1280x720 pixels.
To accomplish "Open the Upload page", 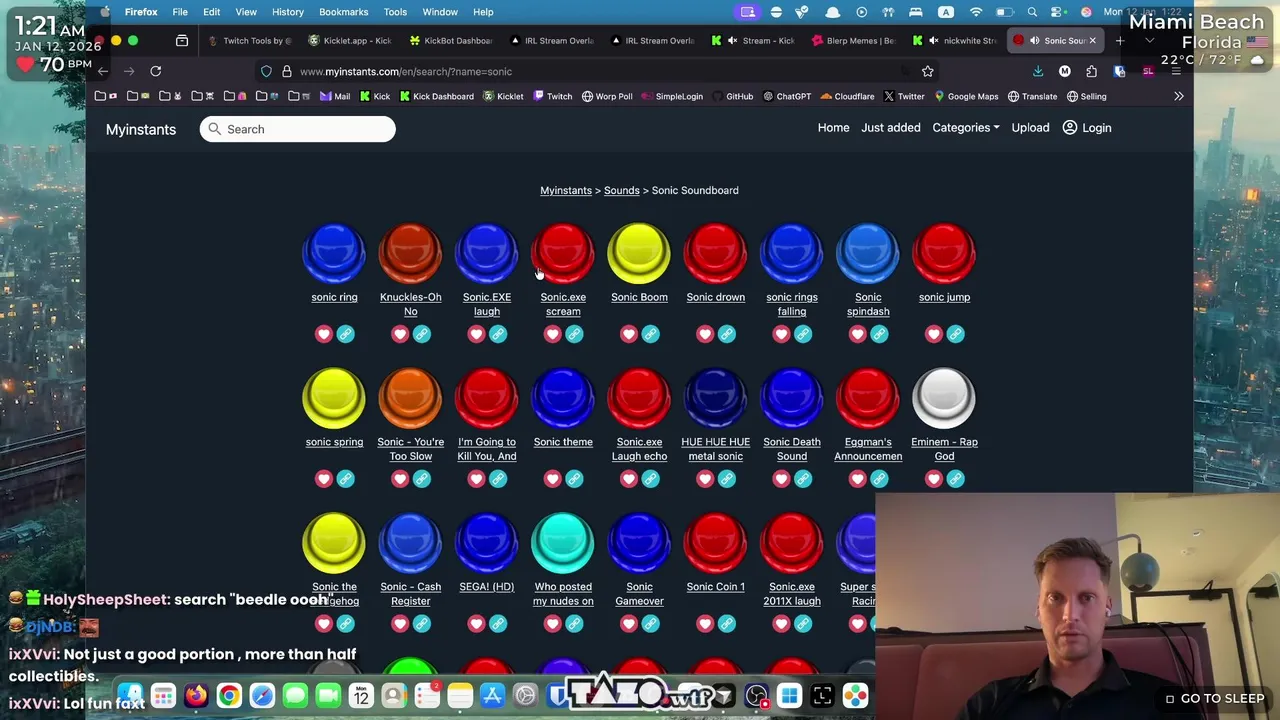I will pos(1030,128).
